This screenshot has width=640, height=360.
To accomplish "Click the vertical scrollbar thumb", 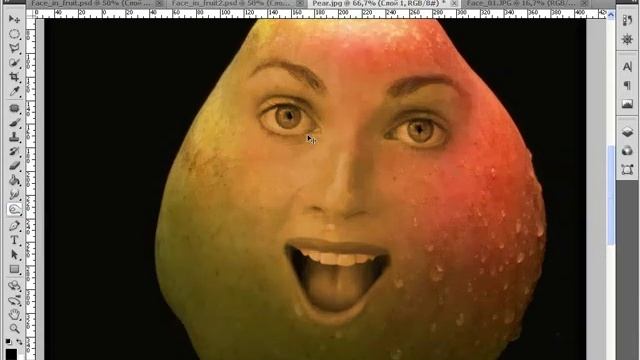I will point(611,195).
